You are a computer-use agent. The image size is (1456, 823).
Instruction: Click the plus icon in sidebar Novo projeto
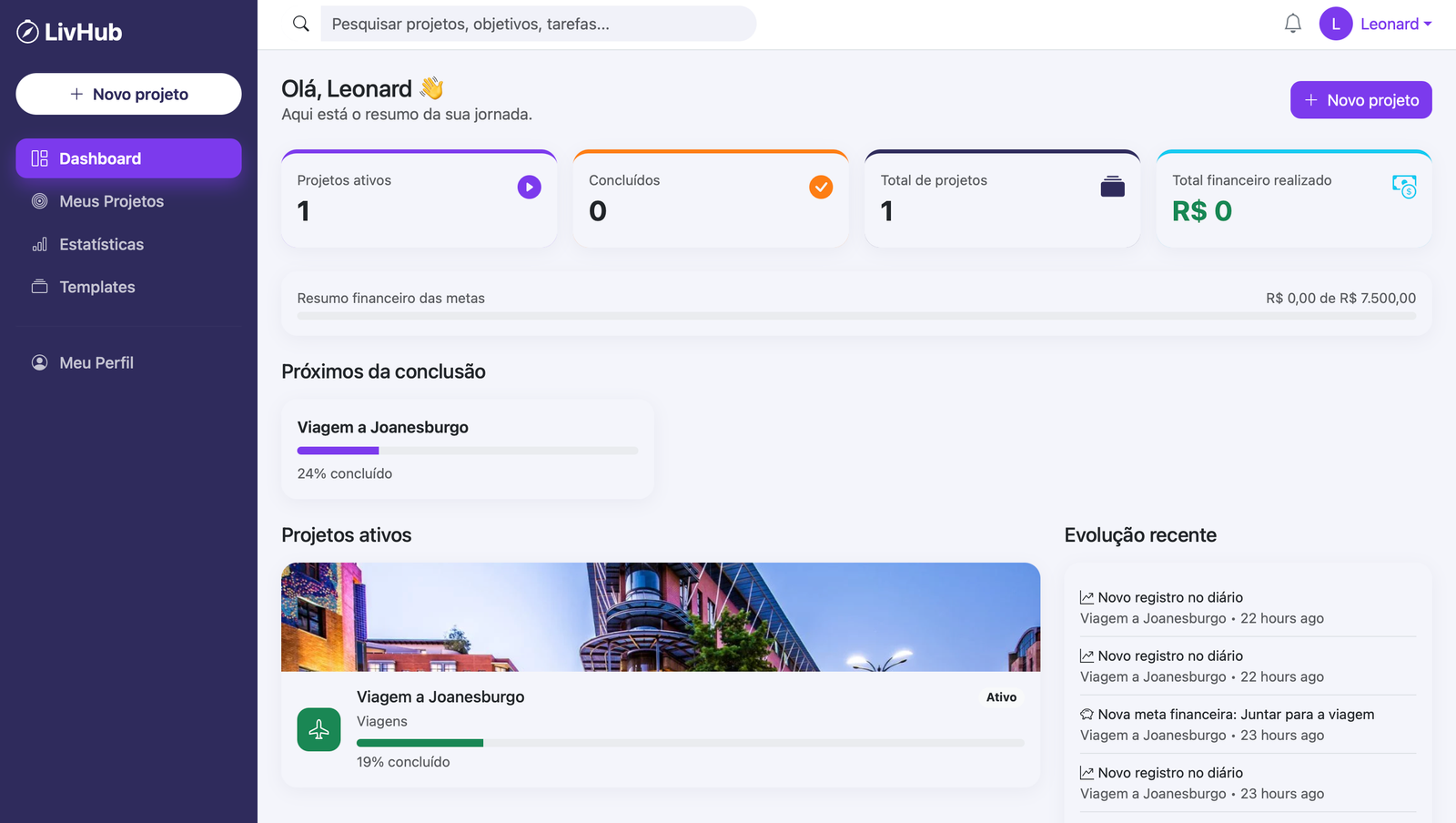pos(76,94)
